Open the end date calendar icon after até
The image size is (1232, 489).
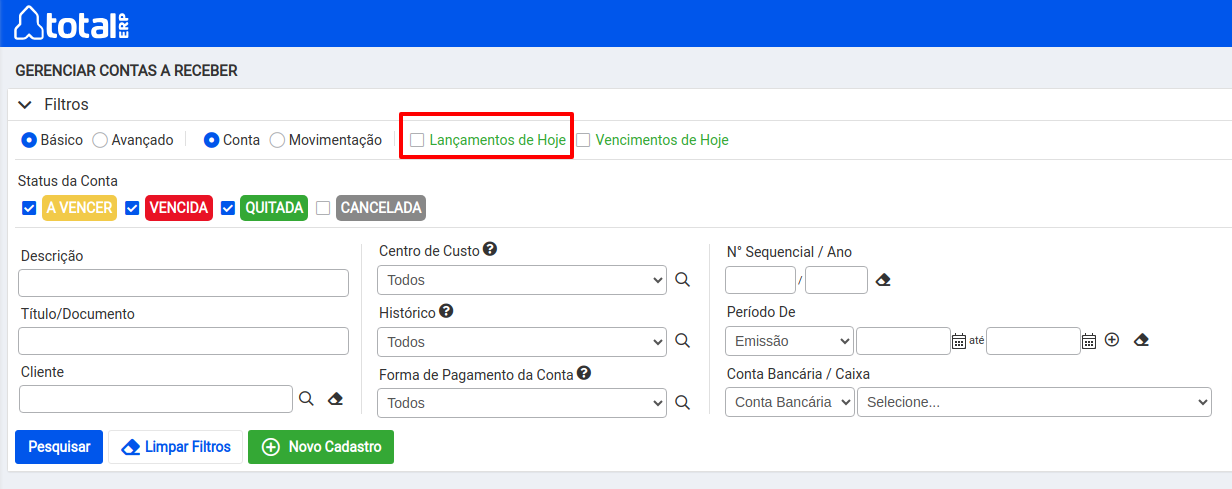pyautogui.click(x=1089, y=341)
